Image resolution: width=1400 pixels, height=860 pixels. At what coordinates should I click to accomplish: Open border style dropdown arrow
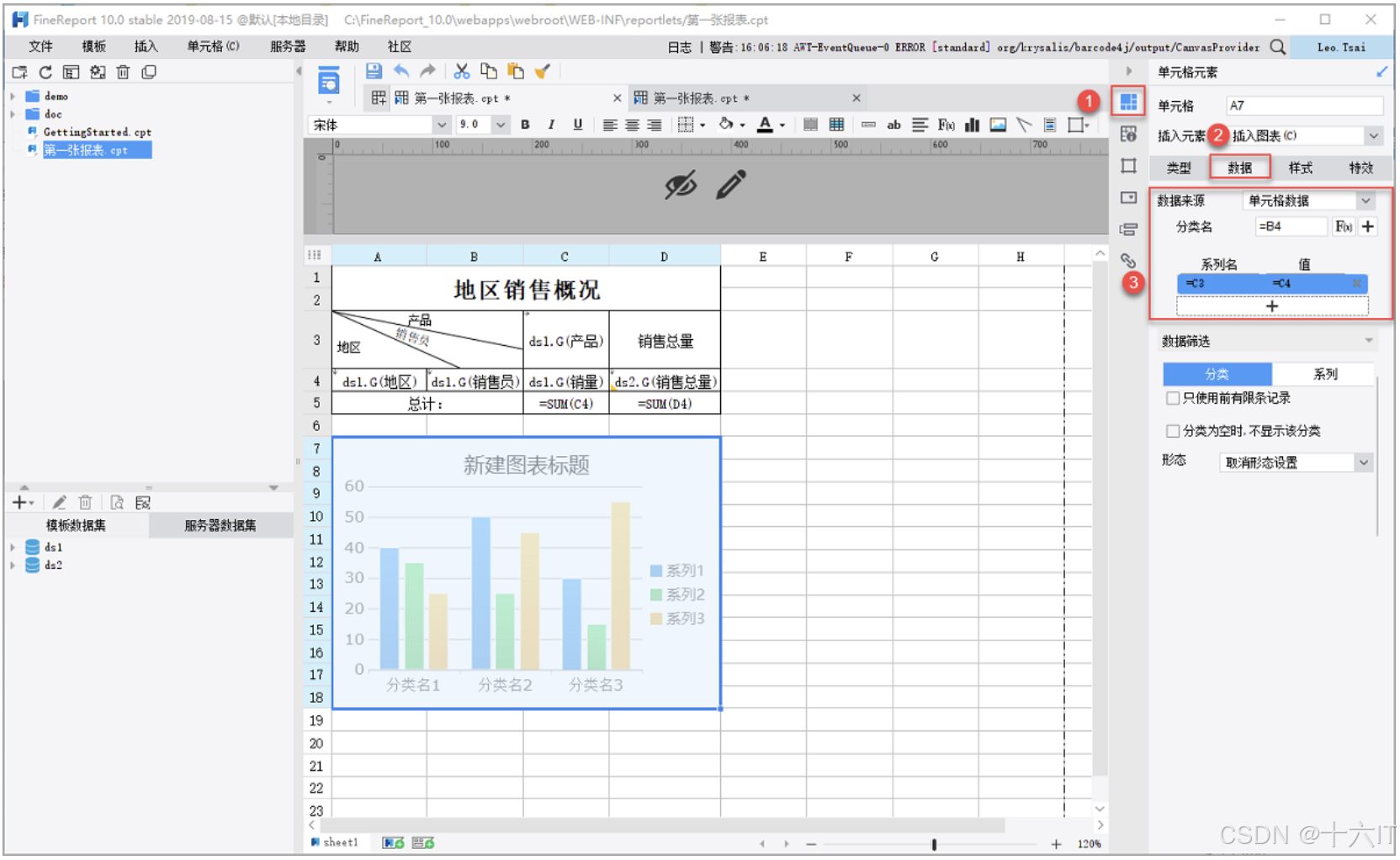703,125
